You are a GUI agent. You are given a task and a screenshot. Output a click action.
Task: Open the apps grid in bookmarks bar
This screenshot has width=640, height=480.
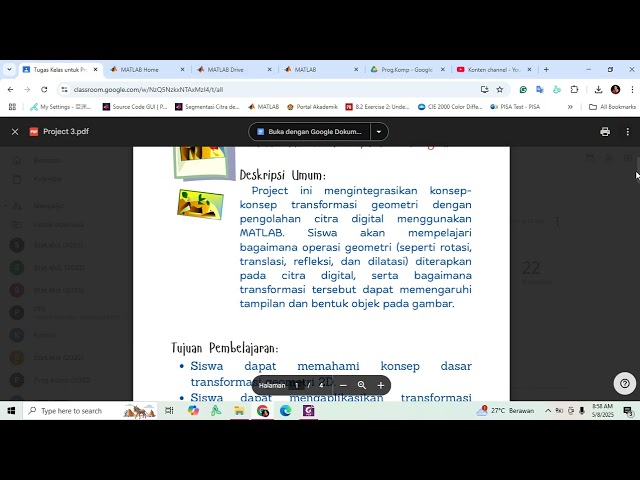pyautogui.click(x=12, y=107)
